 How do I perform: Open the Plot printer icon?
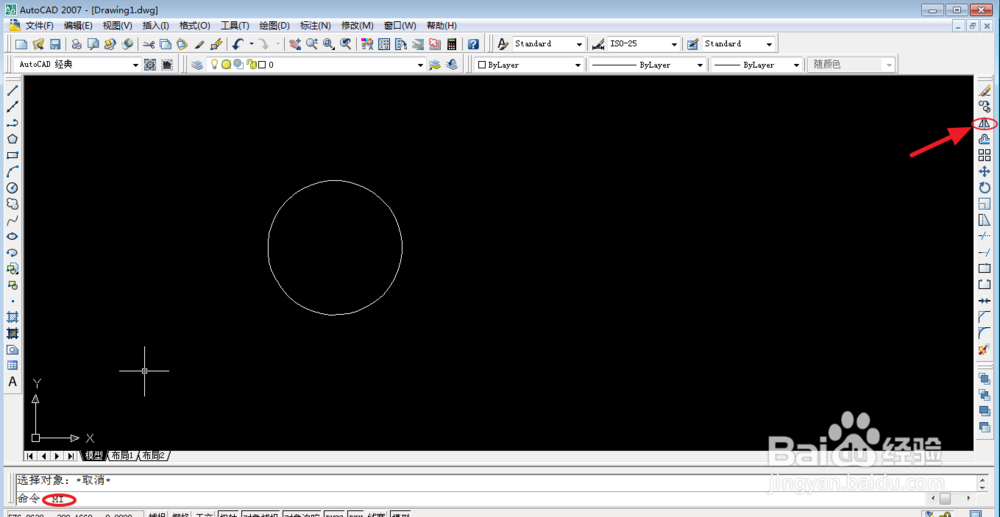point(77,44)
